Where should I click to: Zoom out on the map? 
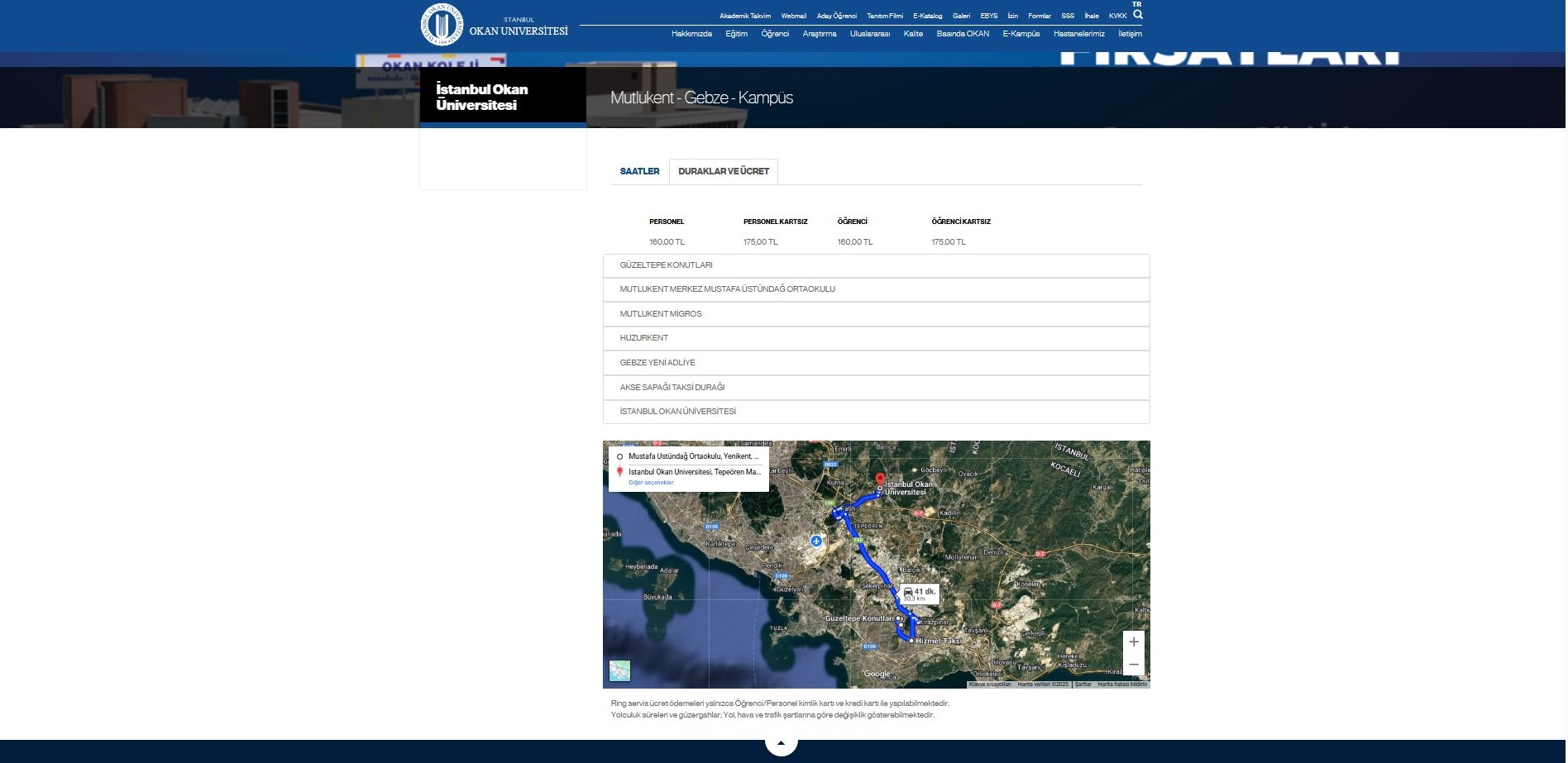1134,664
